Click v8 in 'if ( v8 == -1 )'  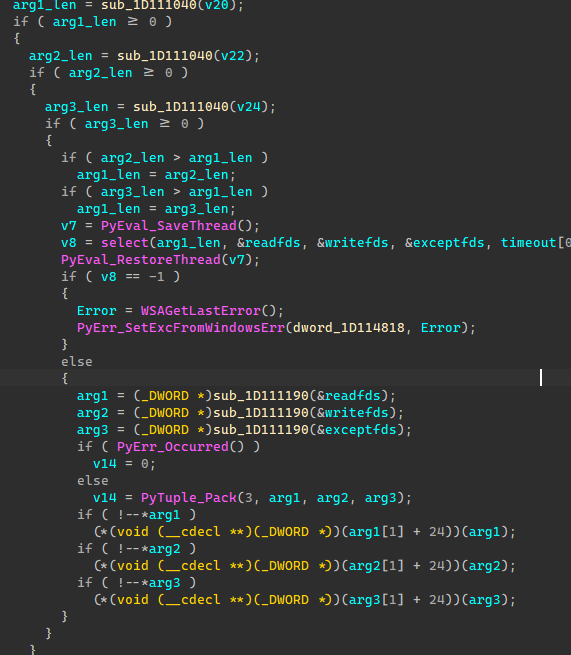pyautogui.click(x=109, y=277)
